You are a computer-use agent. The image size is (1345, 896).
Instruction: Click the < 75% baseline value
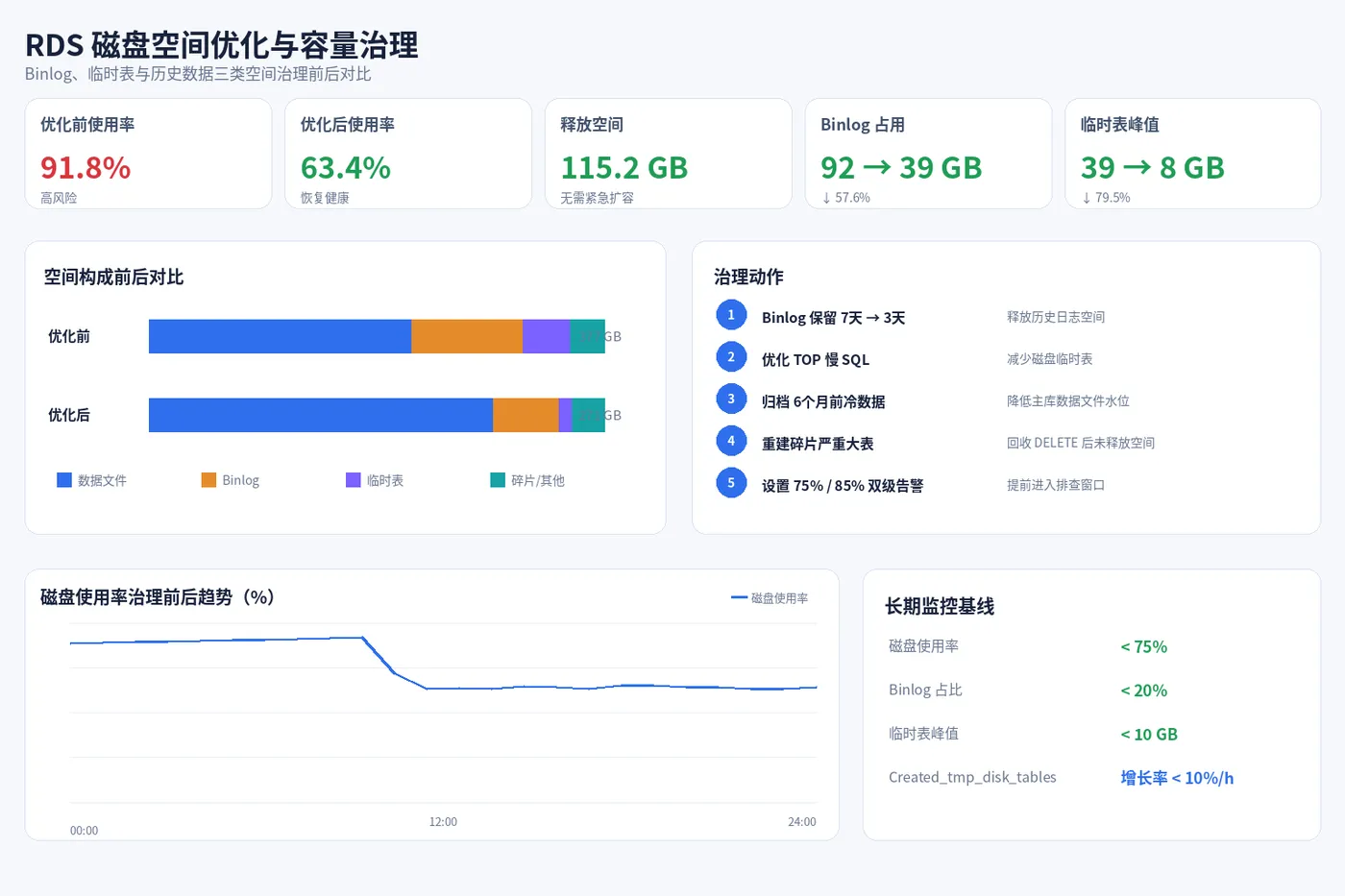(x=1143, y=647)
